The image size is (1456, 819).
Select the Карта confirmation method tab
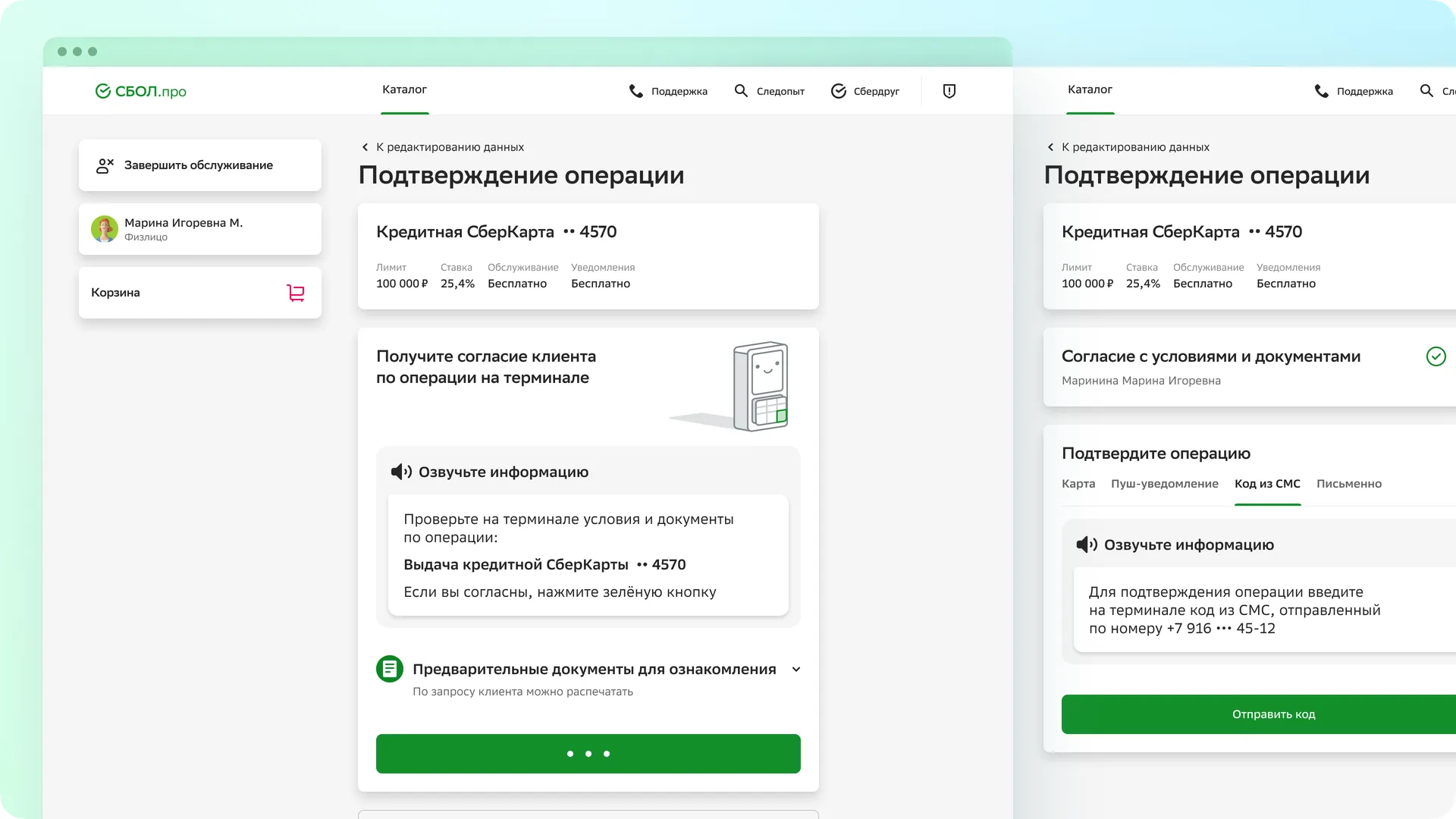(1078, 484)
